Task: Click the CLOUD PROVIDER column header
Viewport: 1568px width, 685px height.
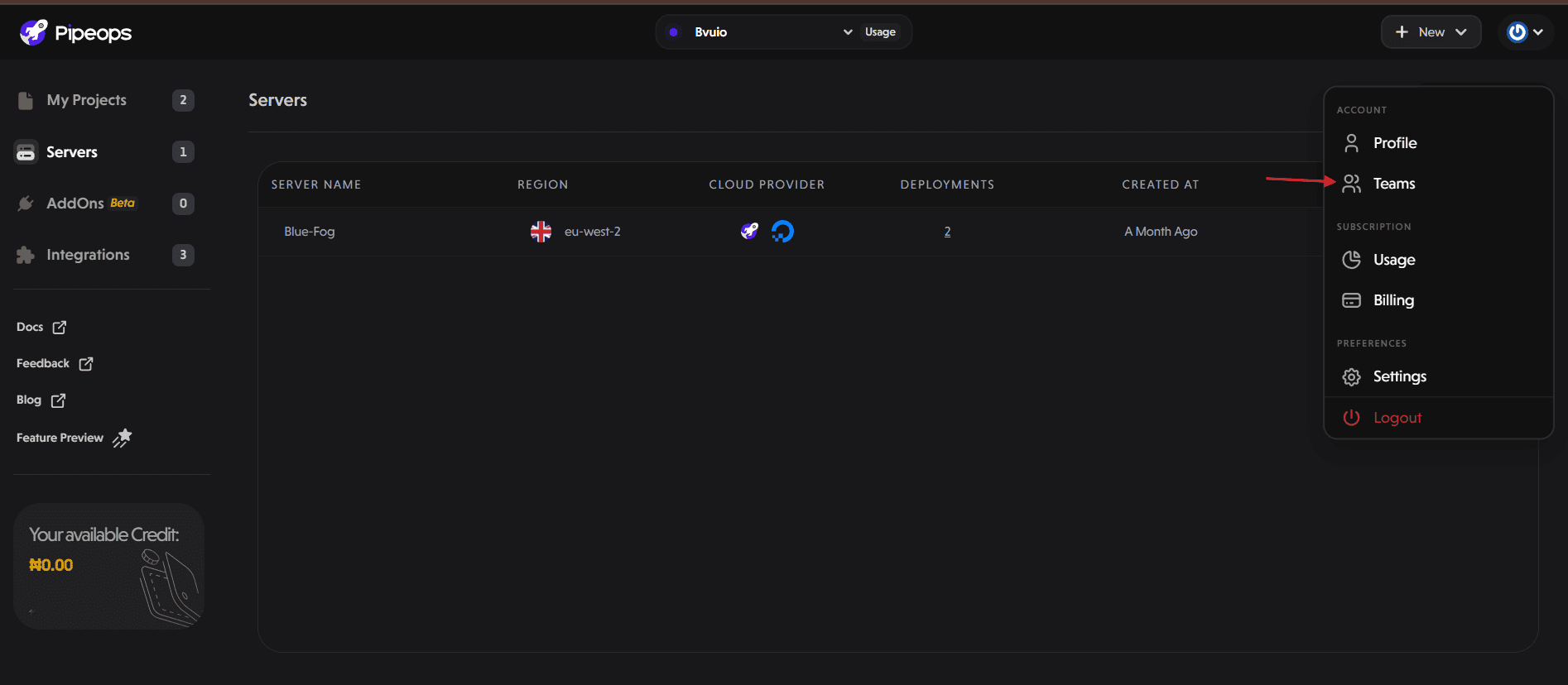Action: pos(767,184)
